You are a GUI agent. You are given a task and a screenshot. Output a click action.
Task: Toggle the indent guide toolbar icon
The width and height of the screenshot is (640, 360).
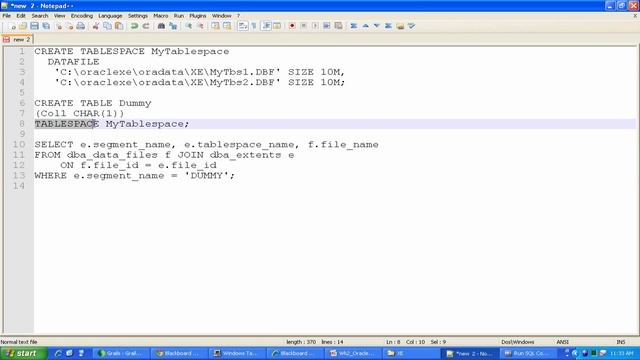point(266,26)
